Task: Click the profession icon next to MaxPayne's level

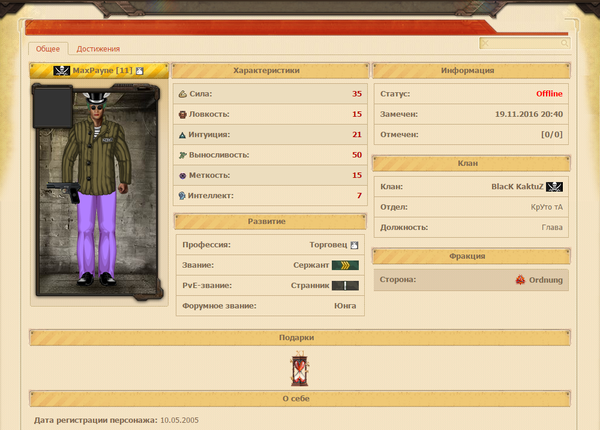Action: (140, 71)
